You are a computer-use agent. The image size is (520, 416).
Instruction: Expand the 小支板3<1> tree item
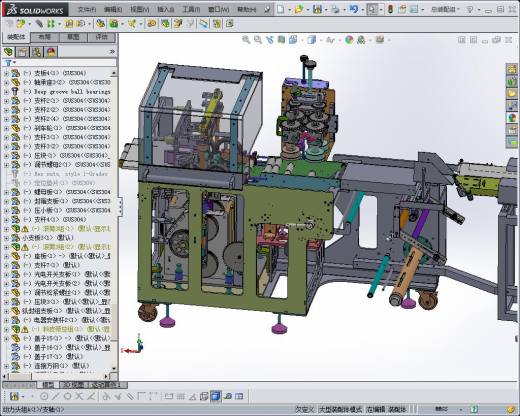coord(6,238)
